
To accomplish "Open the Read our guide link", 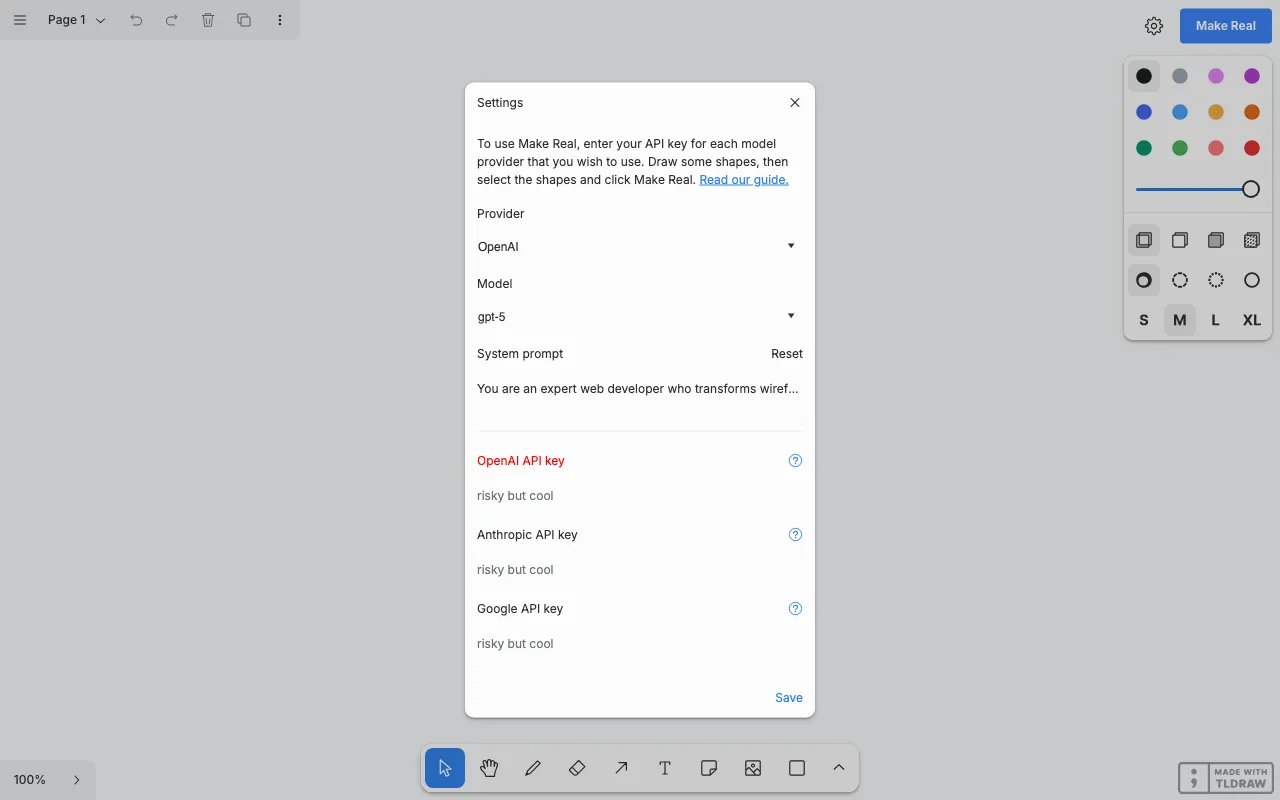I will [x=744, y=180].
